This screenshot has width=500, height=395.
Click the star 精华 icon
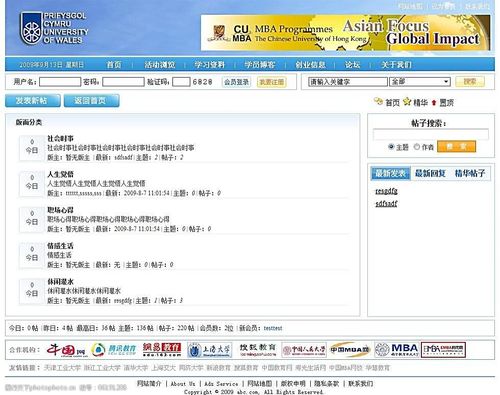(x=407, y=102)
